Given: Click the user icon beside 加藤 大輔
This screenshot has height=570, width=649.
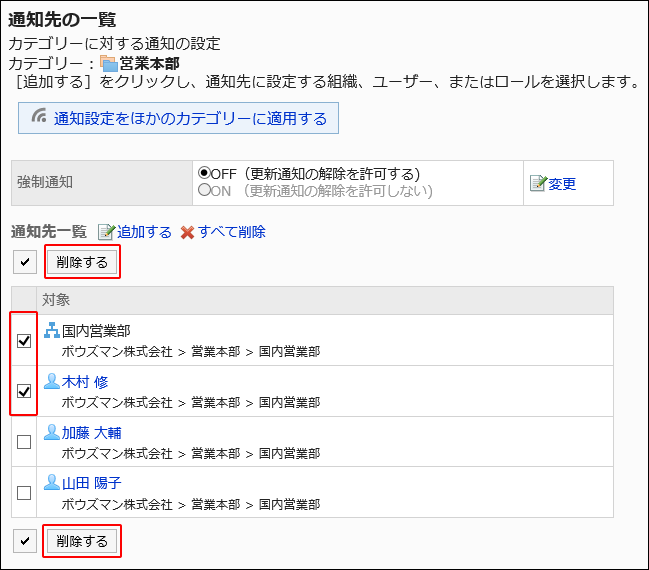Looking at the screenshot, I should 52,432.
